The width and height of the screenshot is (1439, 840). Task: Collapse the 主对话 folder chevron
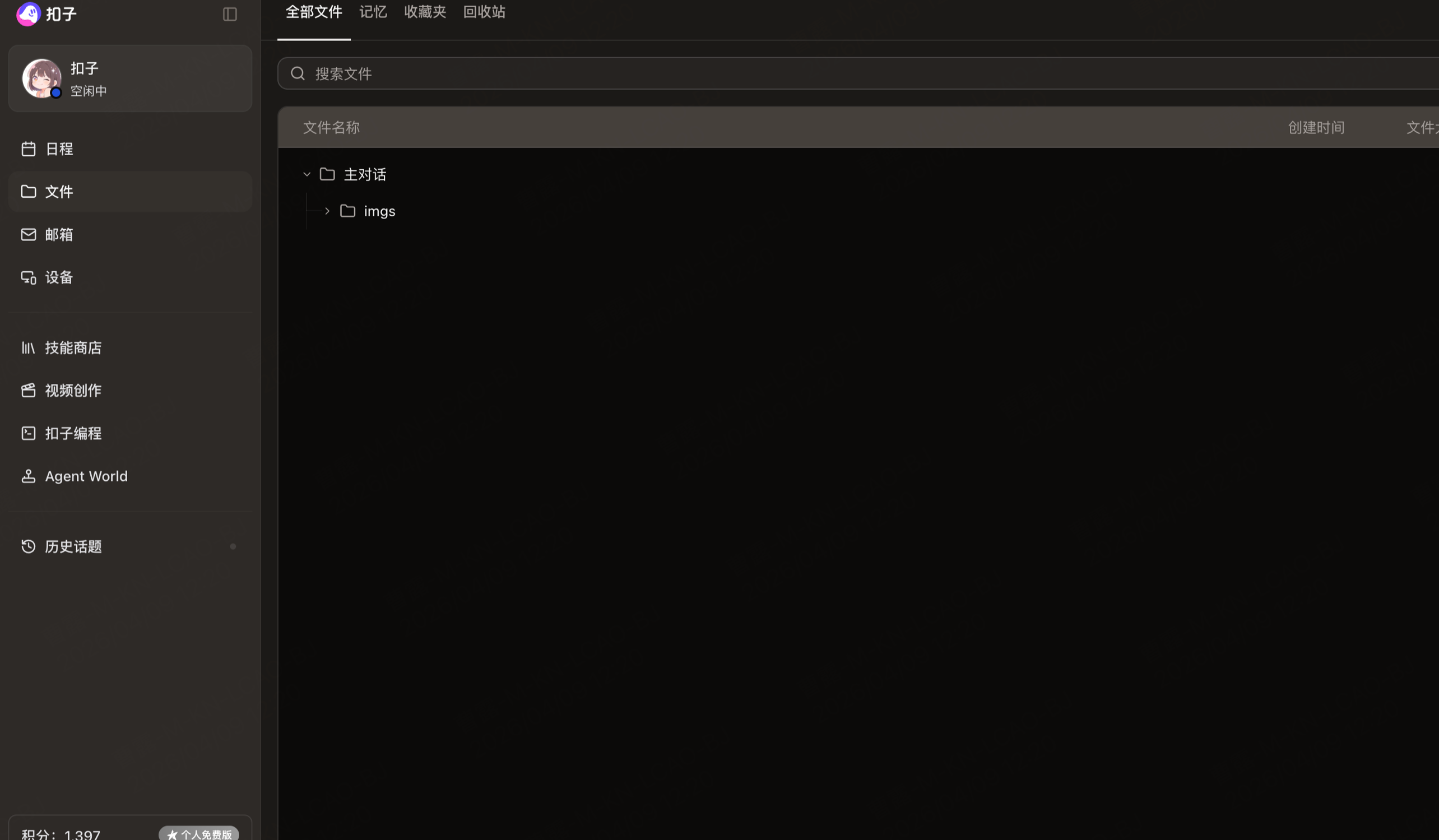(307, 174)
